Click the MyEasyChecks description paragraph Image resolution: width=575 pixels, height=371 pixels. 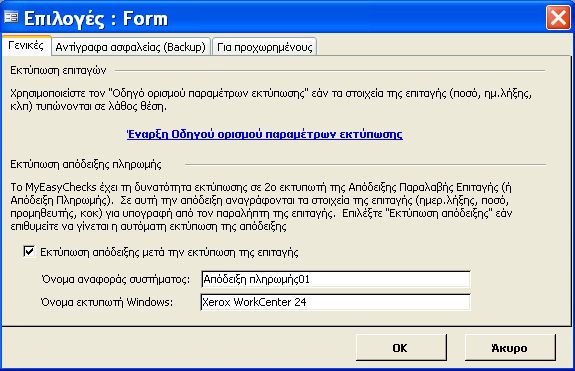pos(261,207)
